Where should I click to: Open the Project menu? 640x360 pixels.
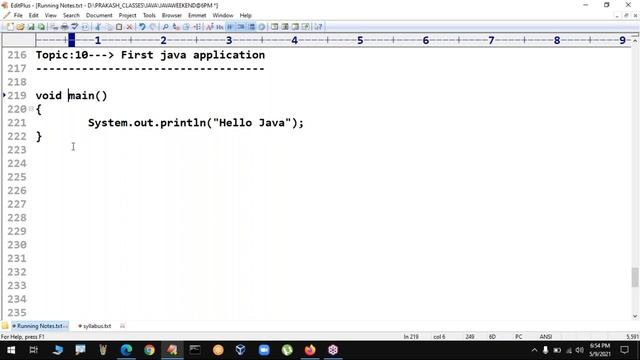pyautogui.click(x=127, y=15)
